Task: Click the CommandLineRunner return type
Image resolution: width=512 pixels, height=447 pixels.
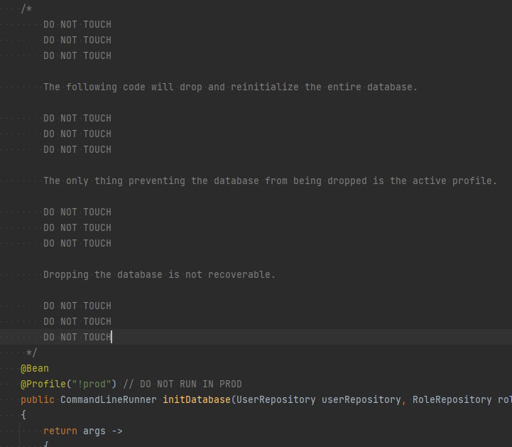Action: pyautogui.click(x=108, y=399)
